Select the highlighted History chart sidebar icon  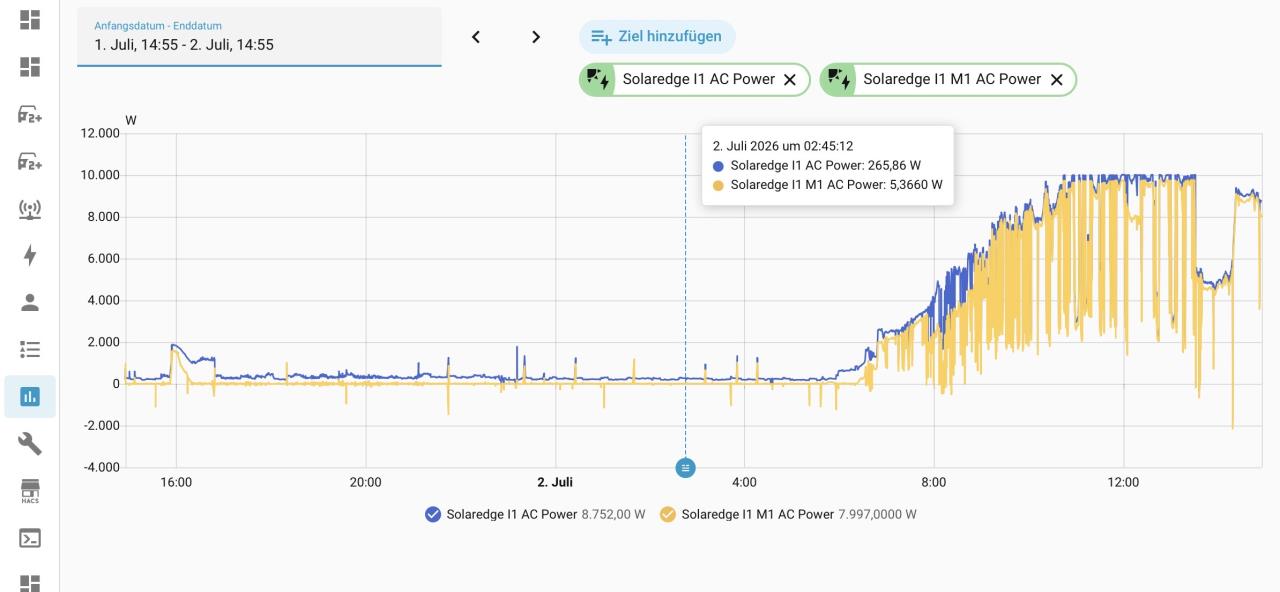click(x=30, y=396)
